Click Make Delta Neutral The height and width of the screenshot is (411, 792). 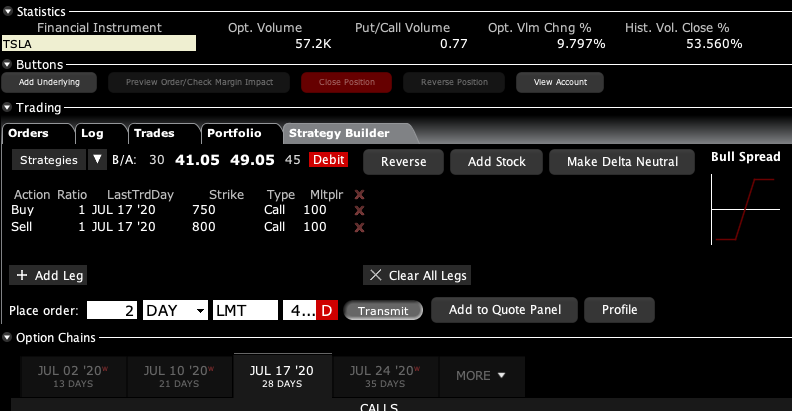(x=622, y=162)
